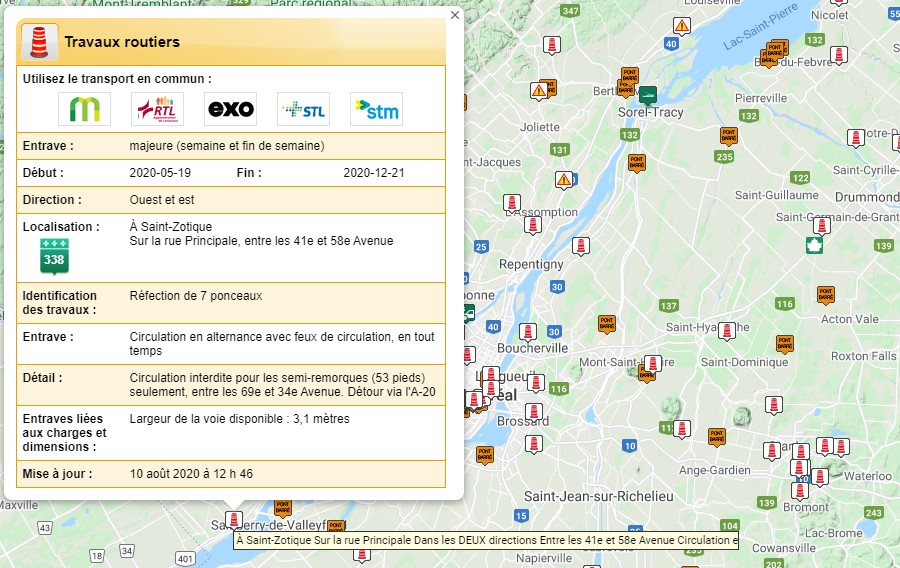Open warning triangle marker near highway 40
Viewport: 900px width, 568px height.
pos(682,26)
